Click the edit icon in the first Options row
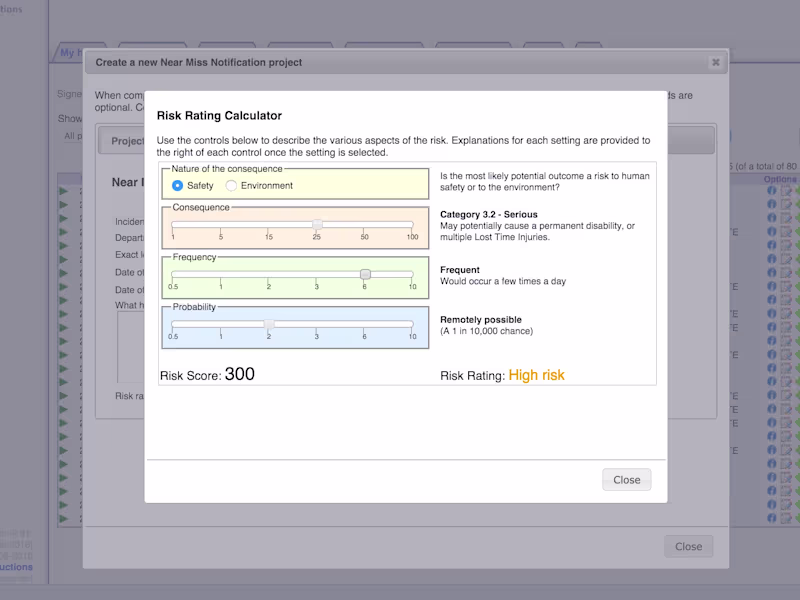800x600 pixels. pyautogui.click(x=786, y=190)
